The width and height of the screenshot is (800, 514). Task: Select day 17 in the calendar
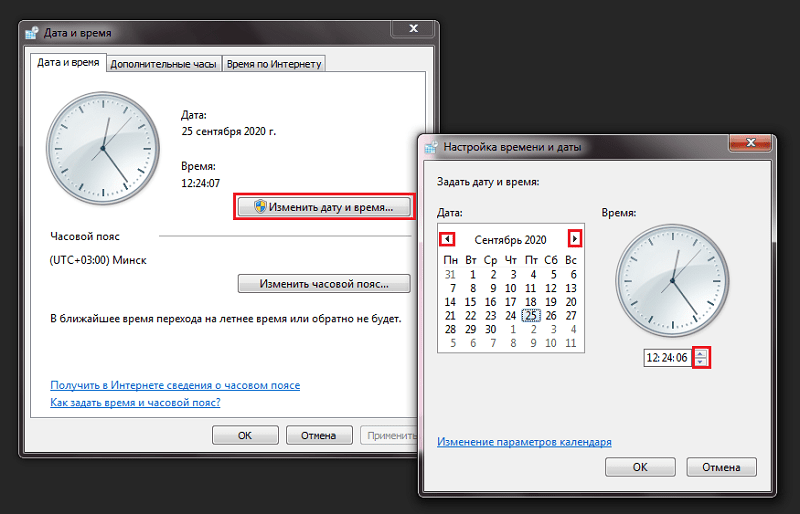[x=511, y=302]
